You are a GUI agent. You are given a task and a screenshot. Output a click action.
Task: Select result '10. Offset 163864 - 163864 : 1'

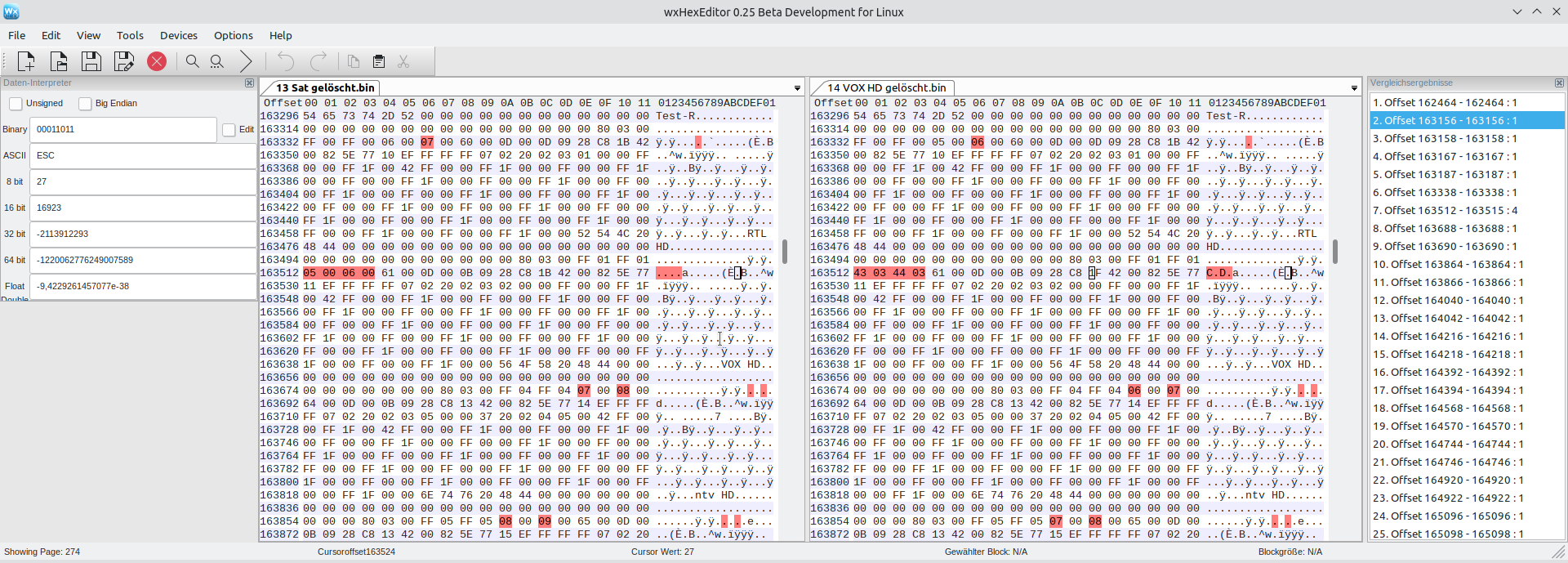(1467, 264)
